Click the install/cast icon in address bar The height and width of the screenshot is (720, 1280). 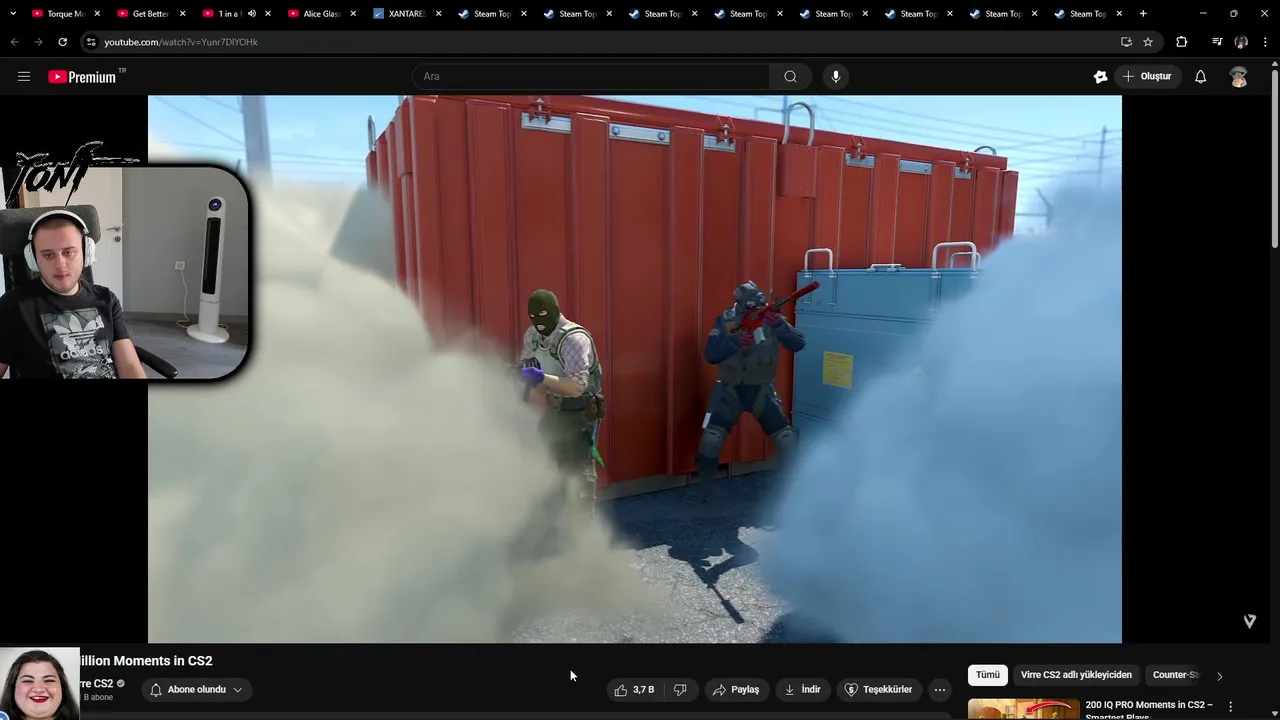(x=1126, y=42)
